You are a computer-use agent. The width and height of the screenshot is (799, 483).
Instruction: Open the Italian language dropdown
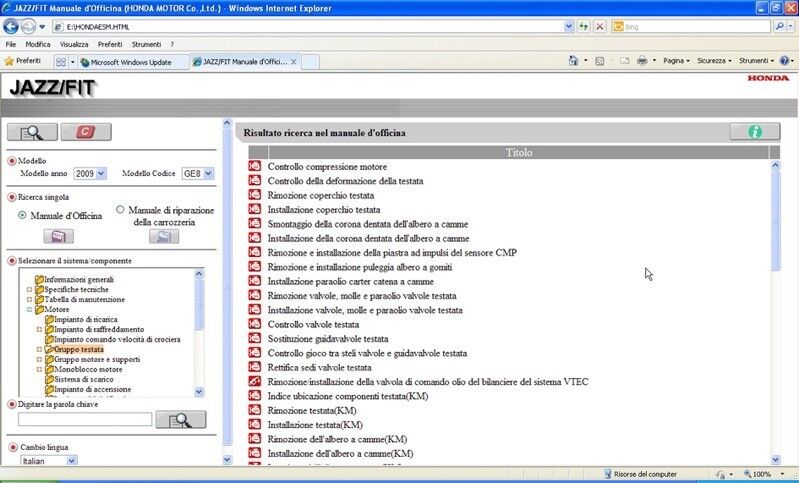48,461
